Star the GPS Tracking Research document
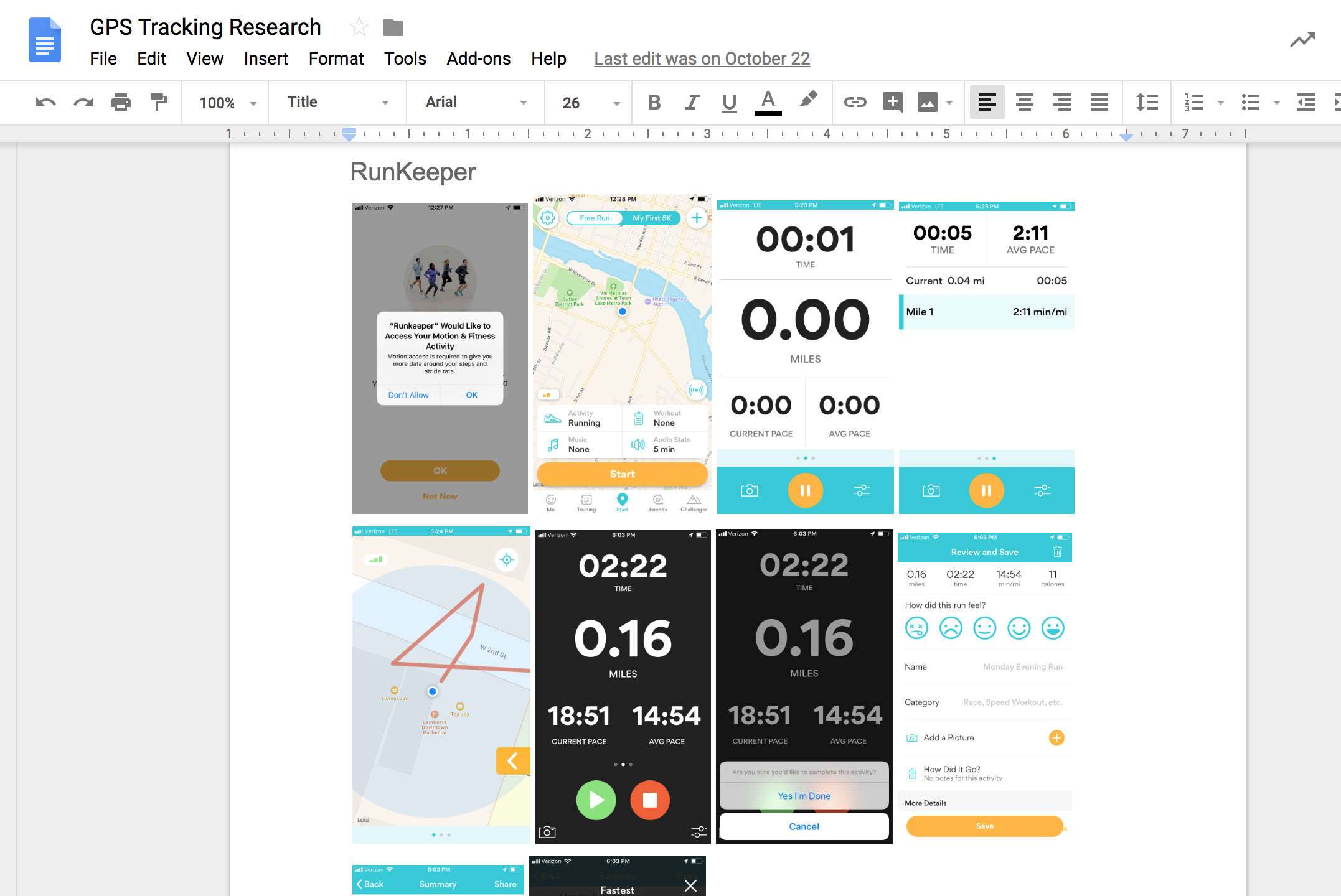Viewport: 1341px width, 896px height. [x=359, y=27]
